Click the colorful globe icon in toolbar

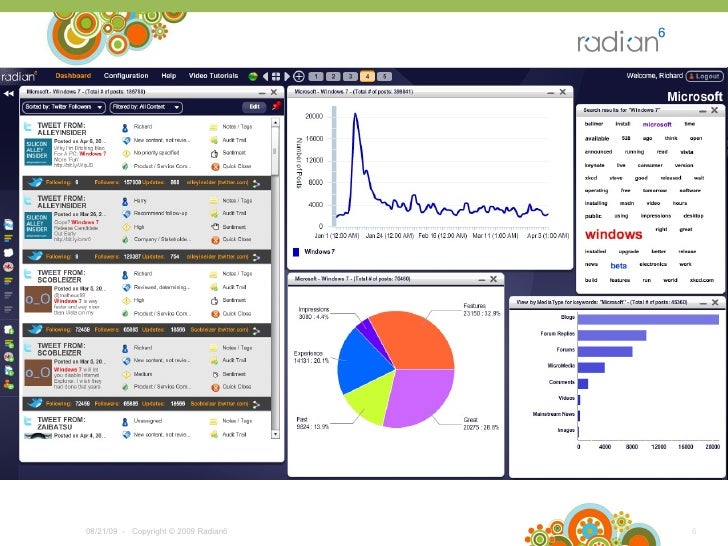253,77
